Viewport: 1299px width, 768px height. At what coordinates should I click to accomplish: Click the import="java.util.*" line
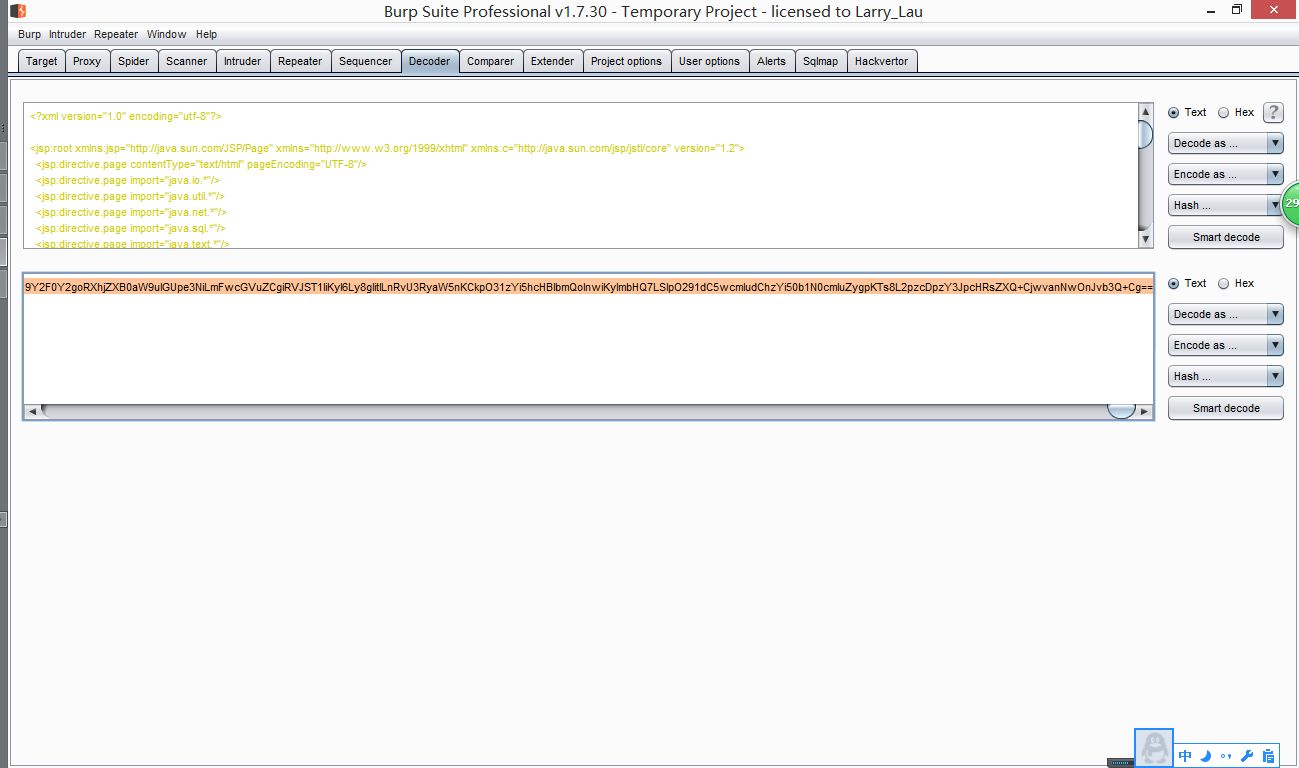tap(130, 196)
